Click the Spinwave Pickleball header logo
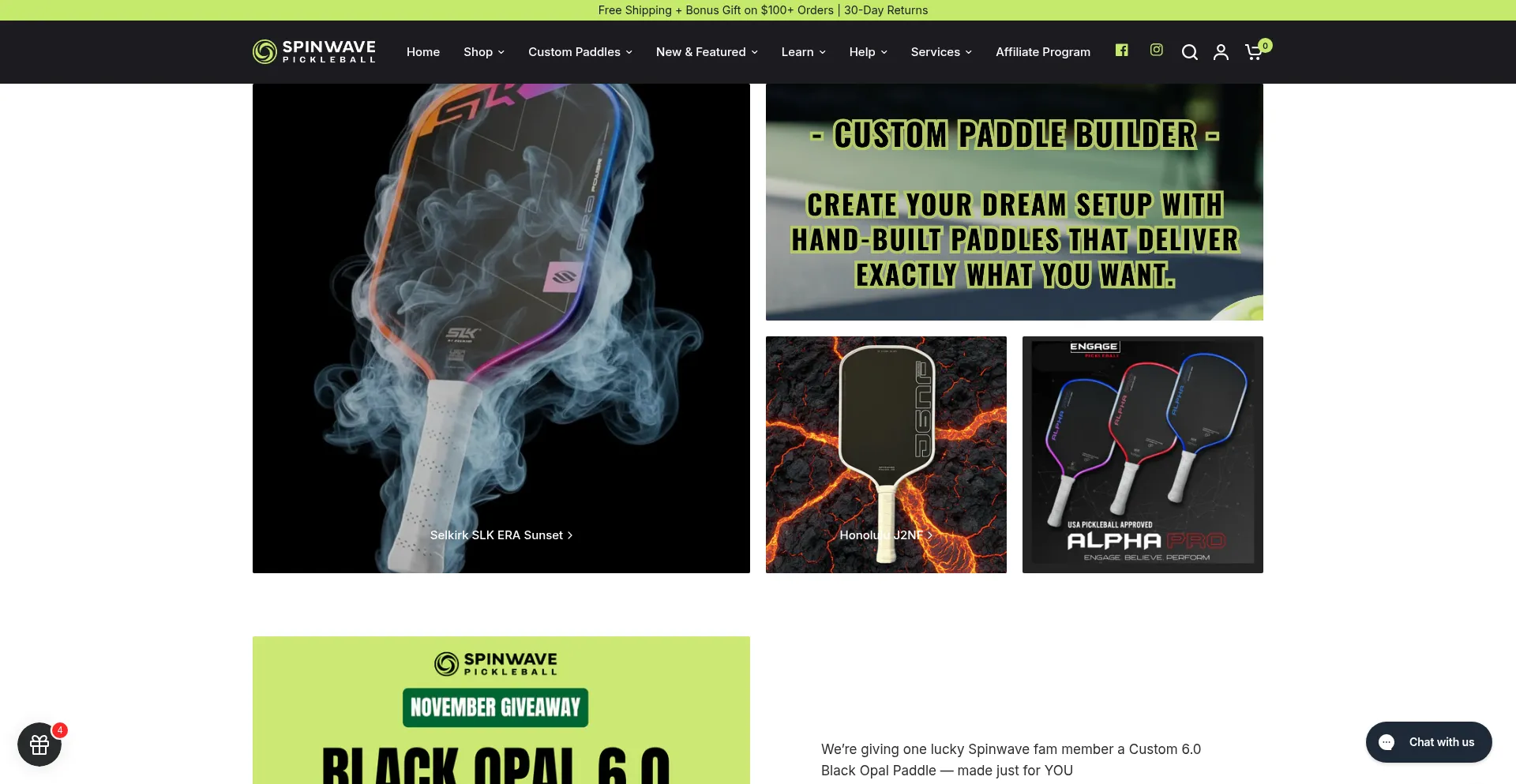1516x784 pixels. coord(314,51)
